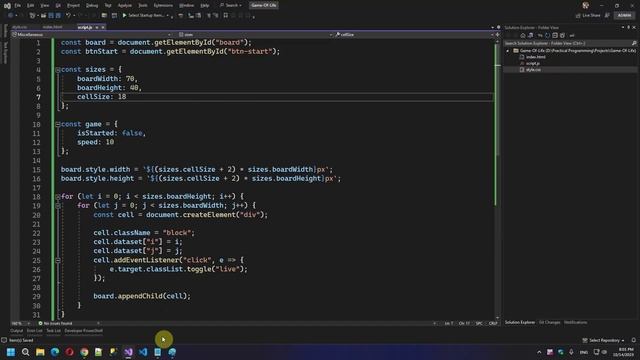
Task: Click Collapse All icon in Solution Explorer
Action: click(x=555, y=36)
